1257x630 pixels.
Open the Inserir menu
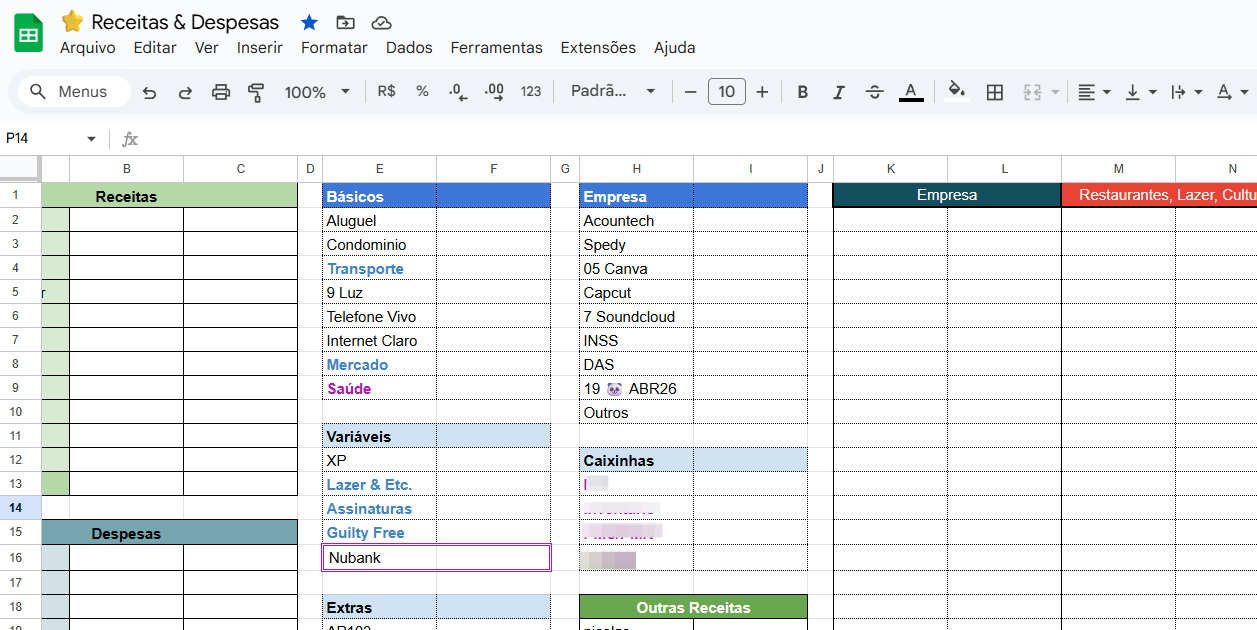pos(260,48)
